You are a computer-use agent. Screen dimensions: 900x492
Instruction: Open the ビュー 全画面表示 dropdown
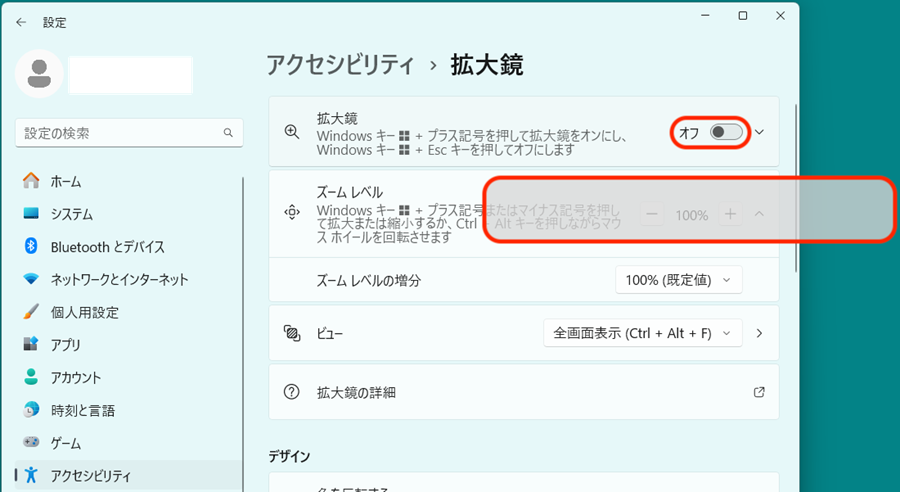click(x=642, y=333)
